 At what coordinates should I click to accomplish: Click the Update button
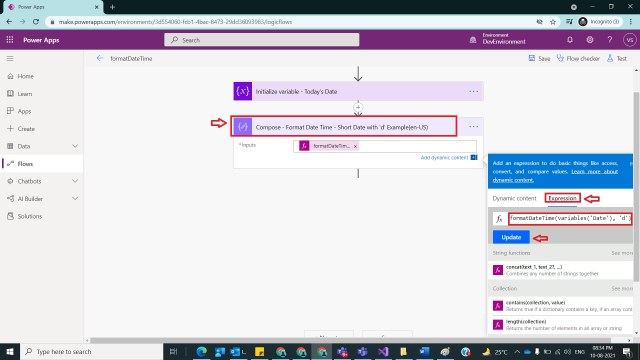pyautogui.click(x=511, y=237)
